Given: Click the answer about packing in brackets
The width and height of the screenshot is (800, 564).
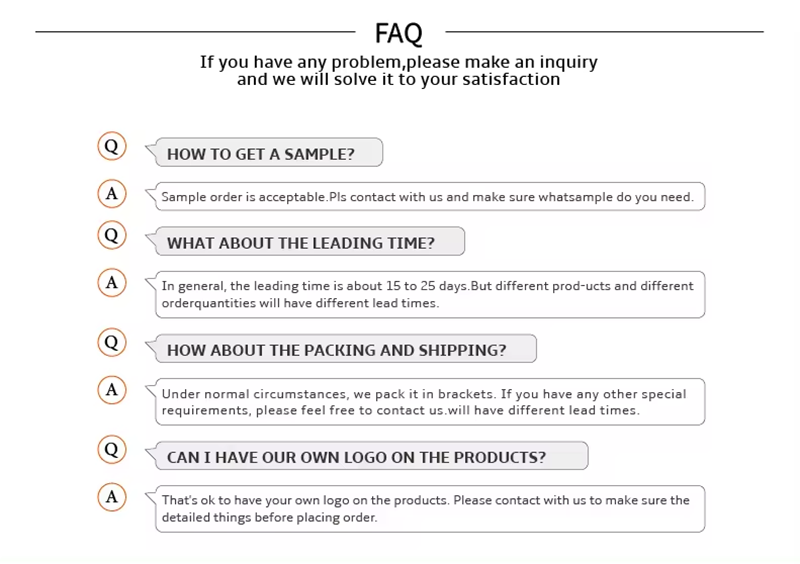Looking at the screenshot, I should point(428,402).
